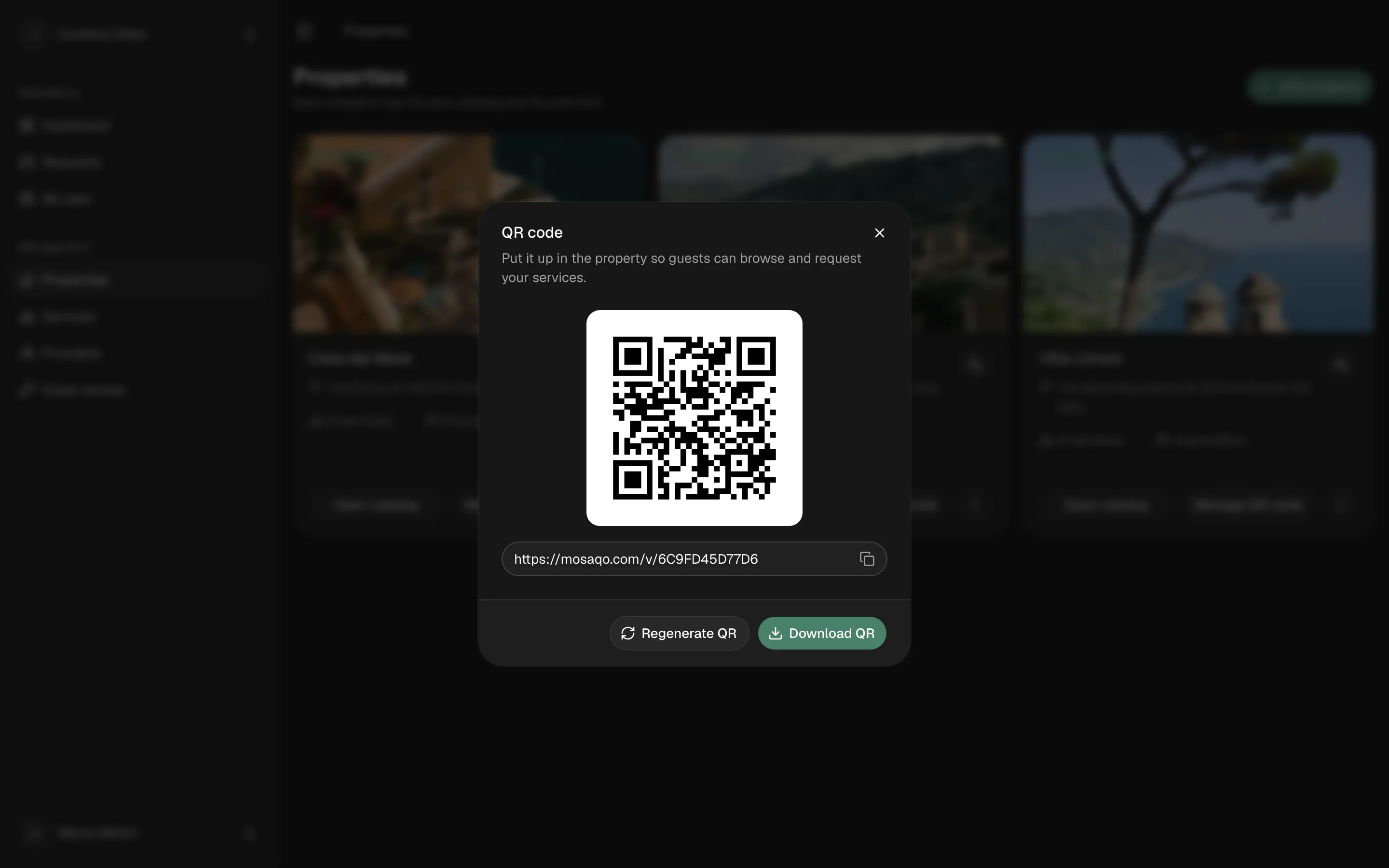Copy the mosaqo.com link to clipboard
Viewport: 1389px width, 868px height.
tap(867, 558)
